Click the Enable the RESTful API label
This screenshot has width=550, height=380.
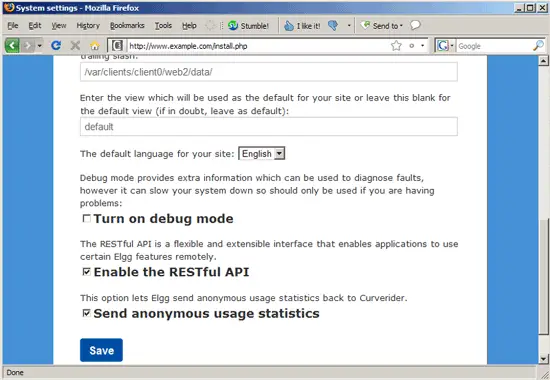(172, 272)
